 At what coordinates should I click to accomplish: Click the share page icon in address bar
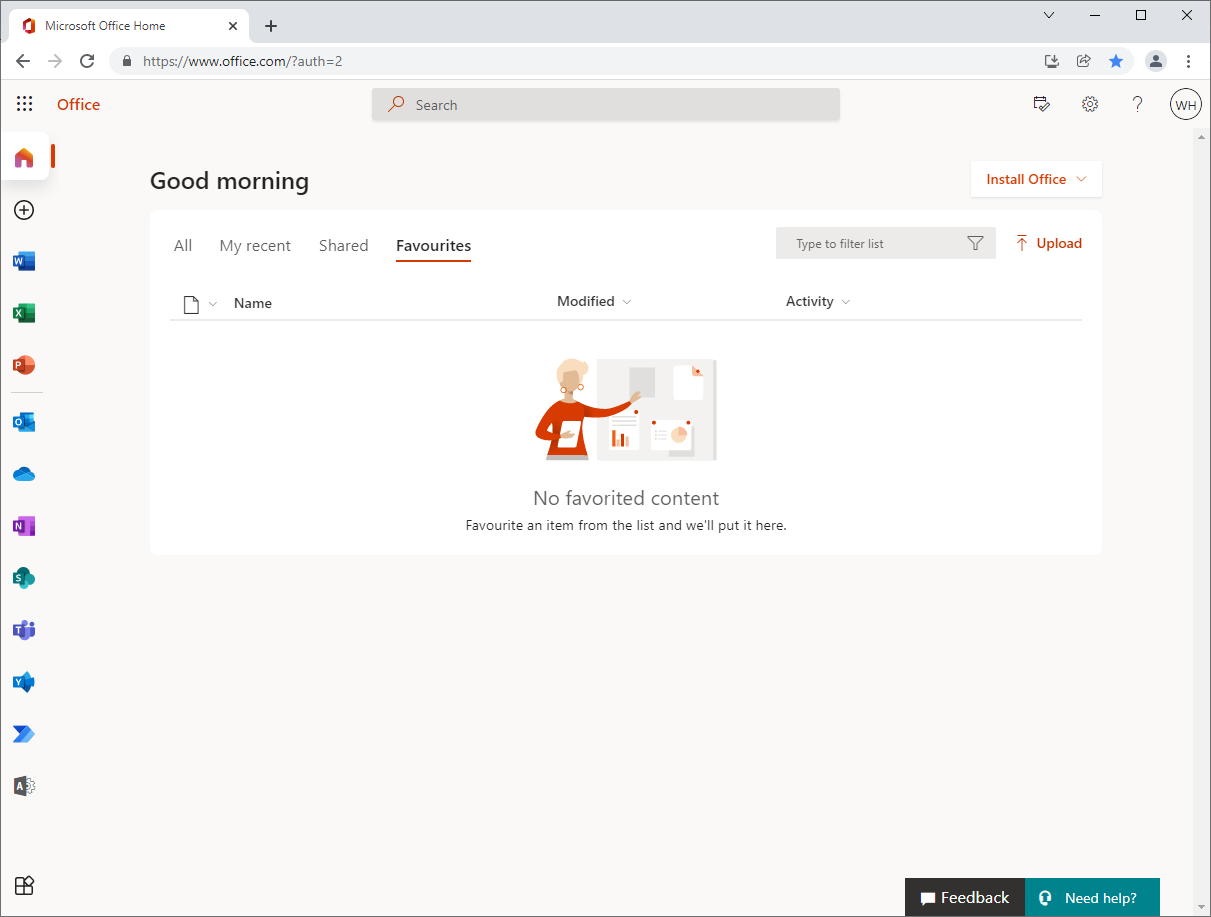1084,61
